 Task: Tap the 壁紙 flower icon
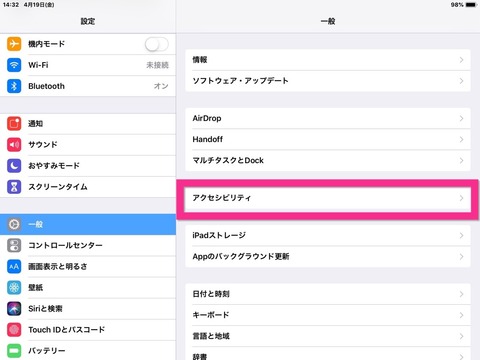coord(14,287)
